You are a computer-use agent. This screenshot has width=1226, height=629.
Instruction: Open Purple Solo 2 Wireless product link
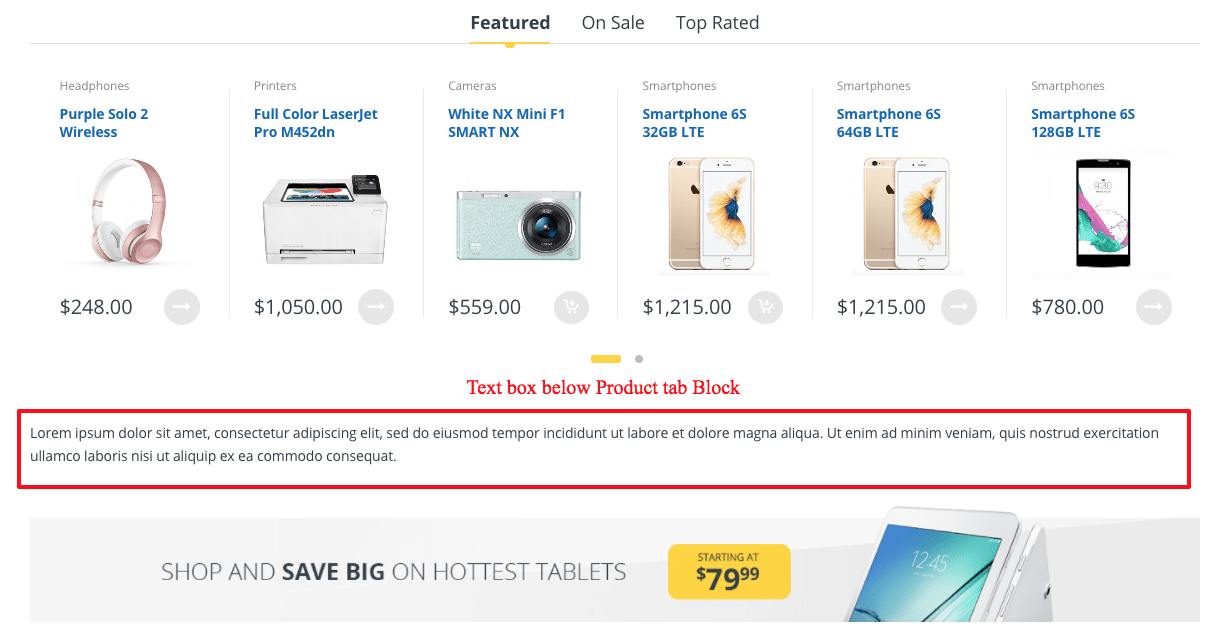point(104,123)
